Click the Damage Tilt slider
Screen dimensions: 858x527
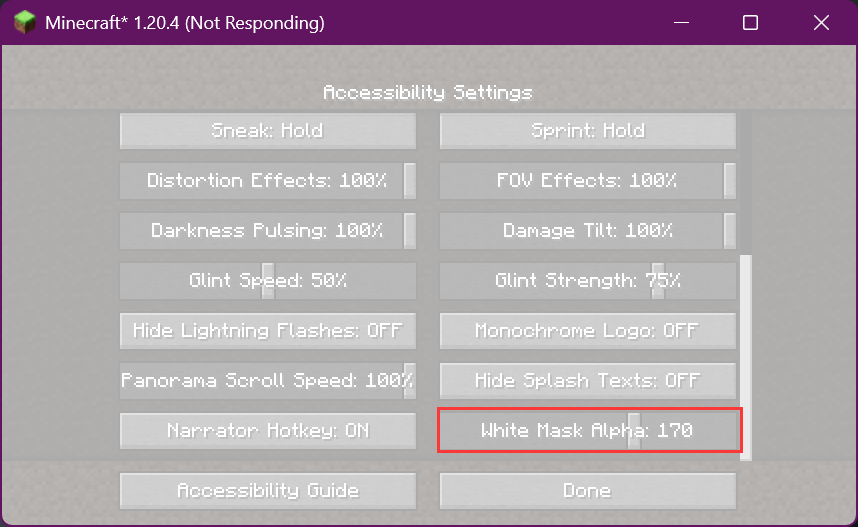[x=587, y=231]
